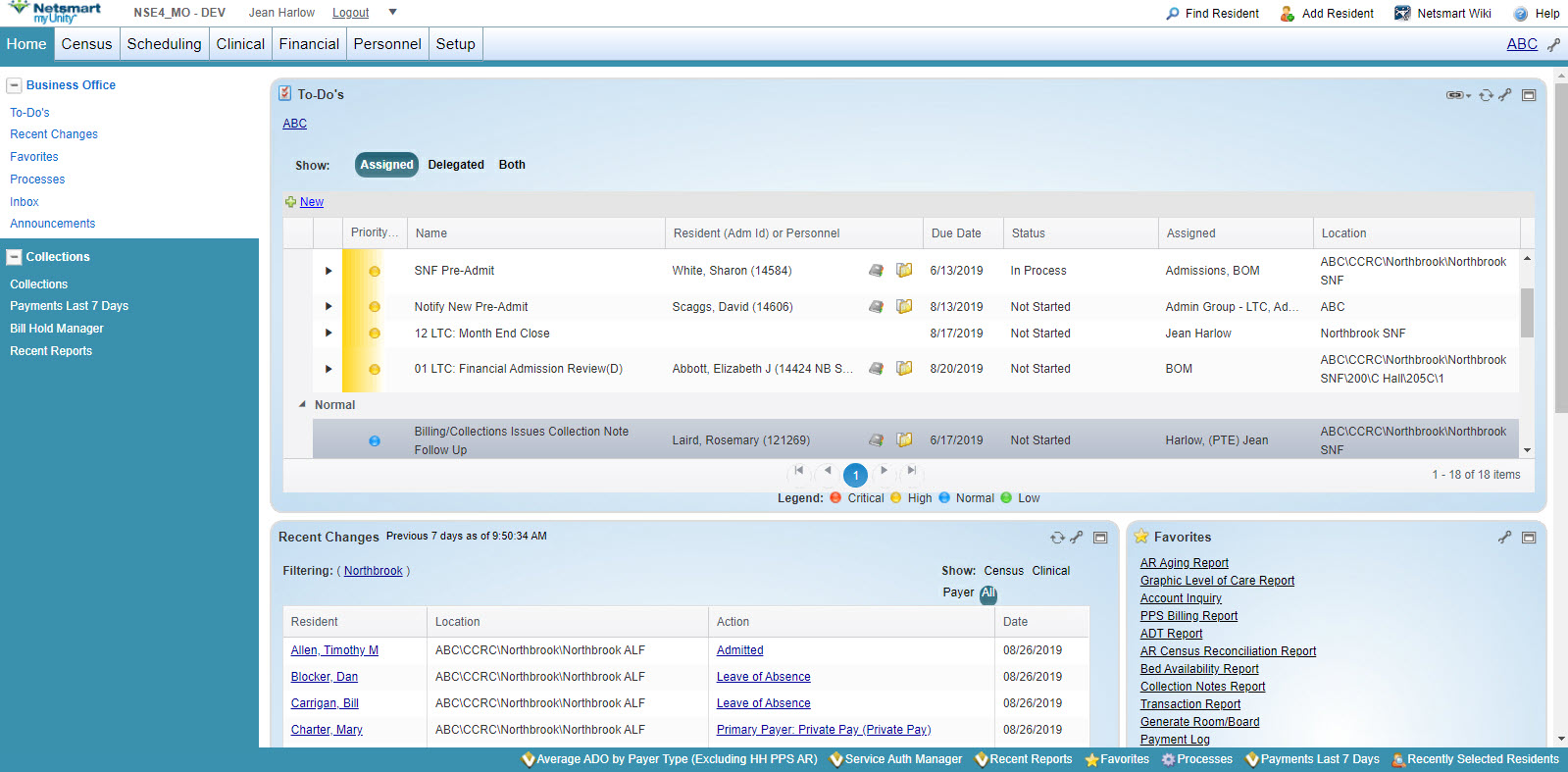Click the Add Resident icon
The height and width of the screenshot is (772, 1568).
coord(1288,14)
